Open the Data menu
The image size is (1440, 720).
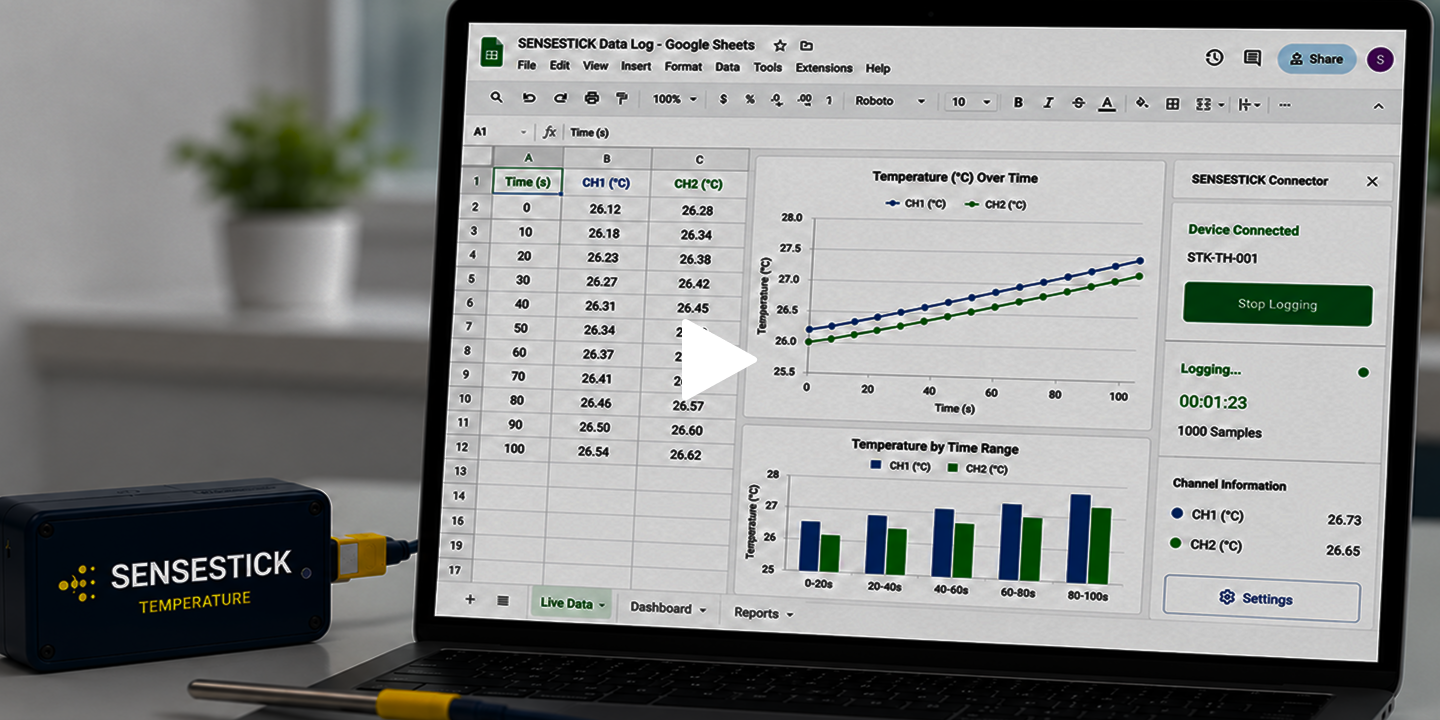pos(728,67)
